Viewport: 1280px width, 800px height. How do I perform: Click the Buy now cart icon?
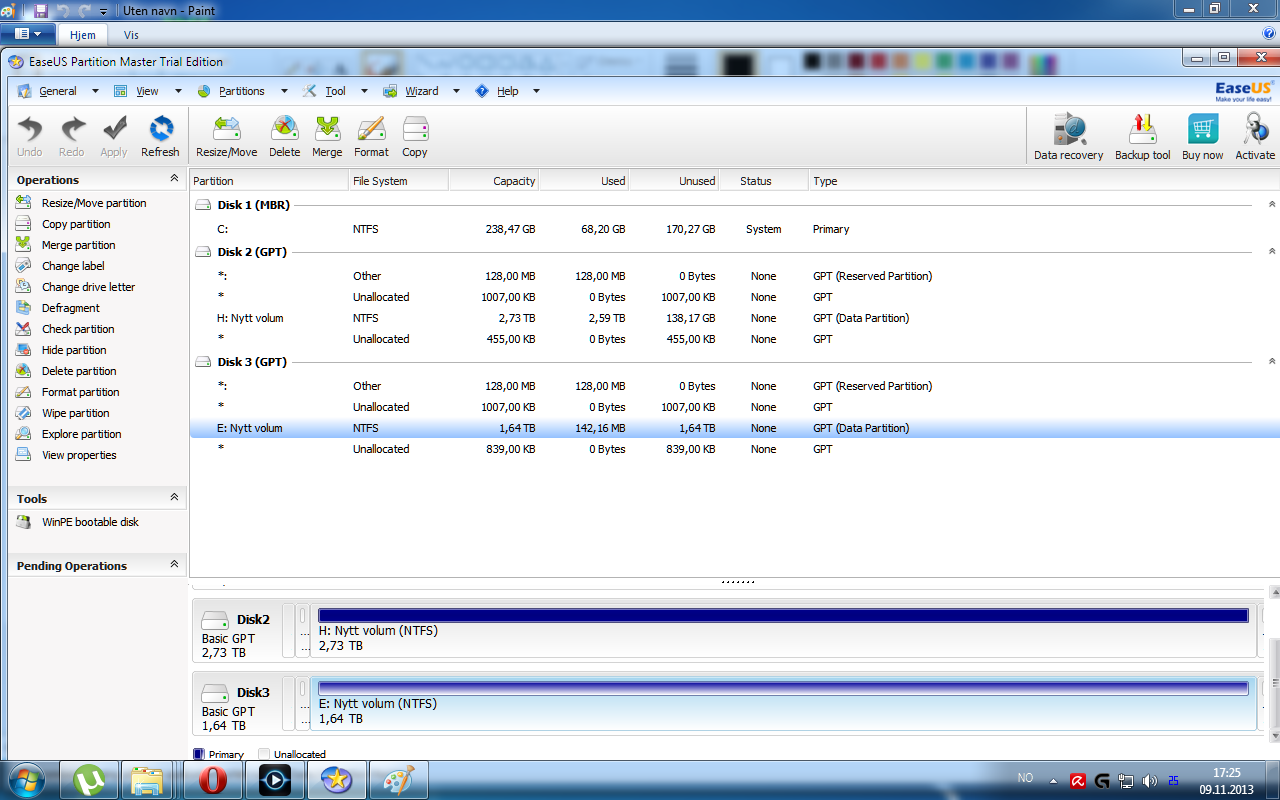1203,137
